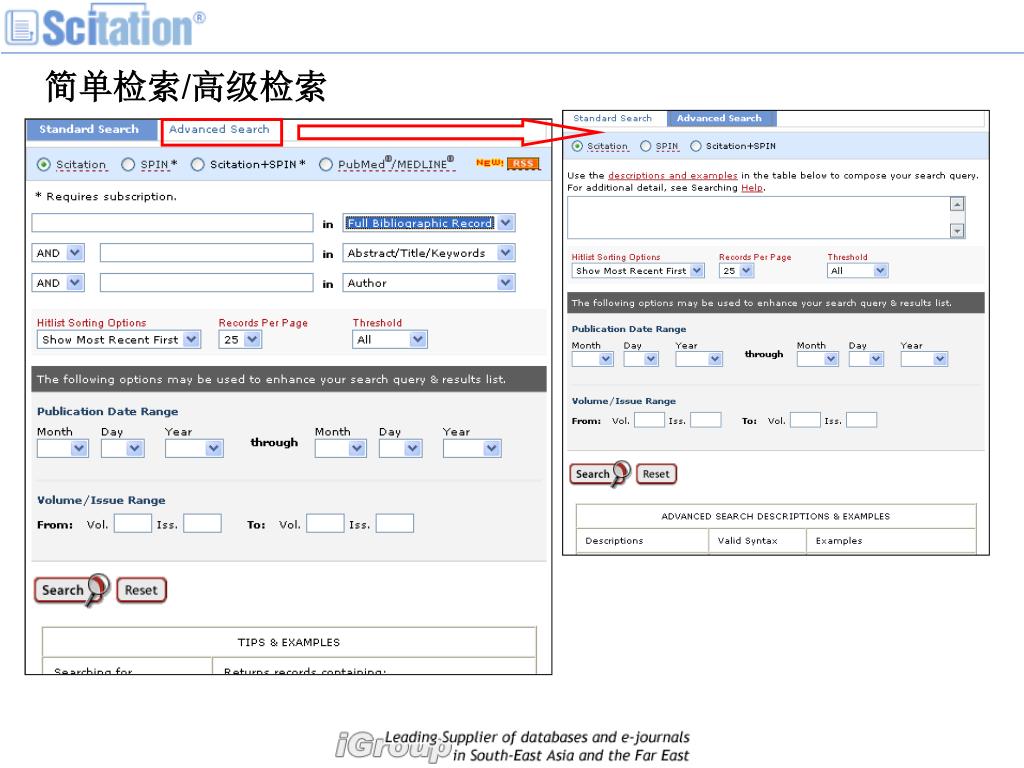Viewport: 1024px width, 768px height.
Task: Click Reset button in left panel
Action: [x=141, y=590]
